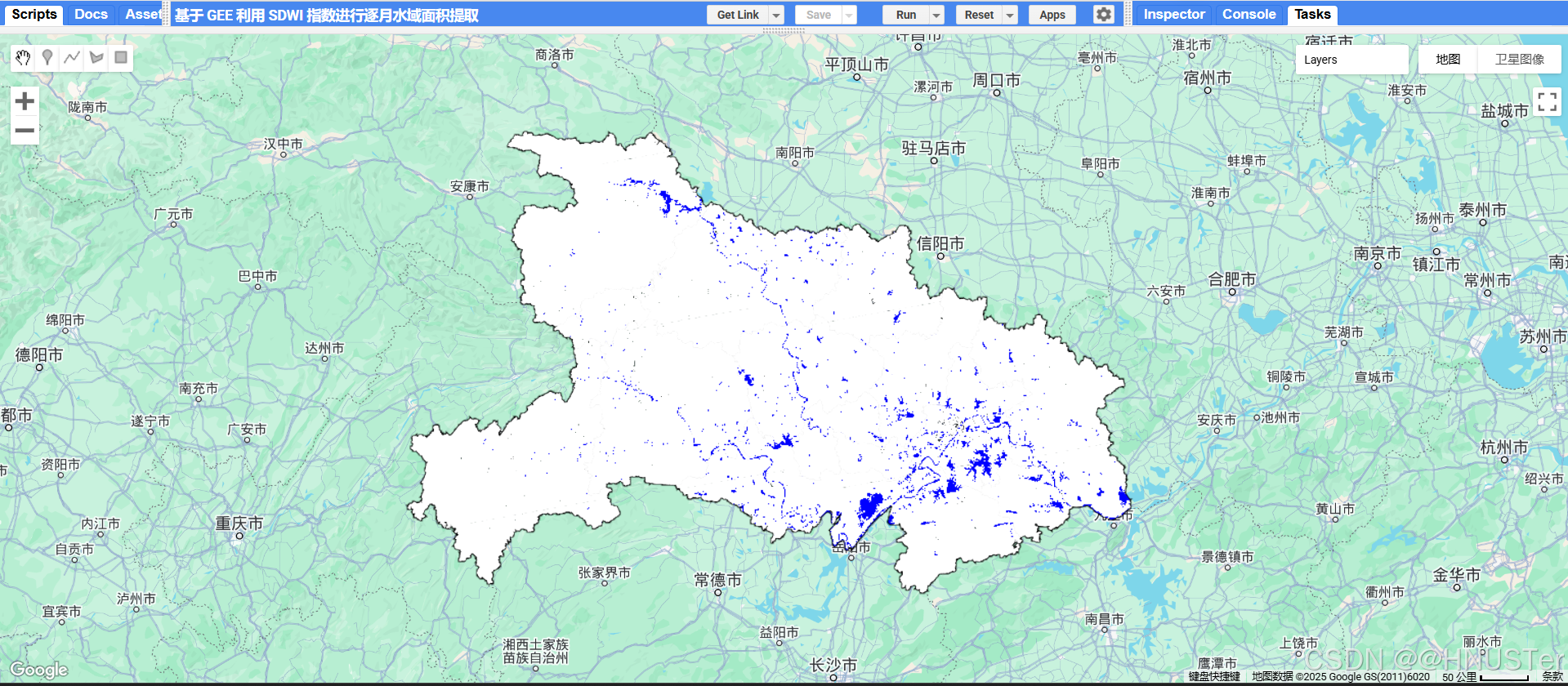Switch to the Docs tab

pos(91,14)
